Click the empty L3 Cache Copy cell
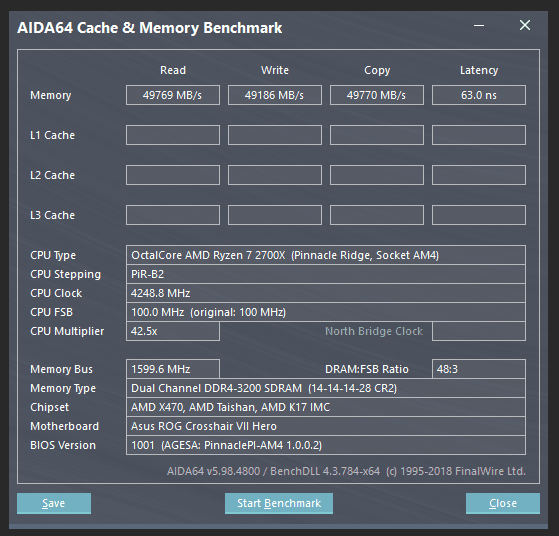Image resolution: width=559 pixels, height=536 pixels. (377, 215)
